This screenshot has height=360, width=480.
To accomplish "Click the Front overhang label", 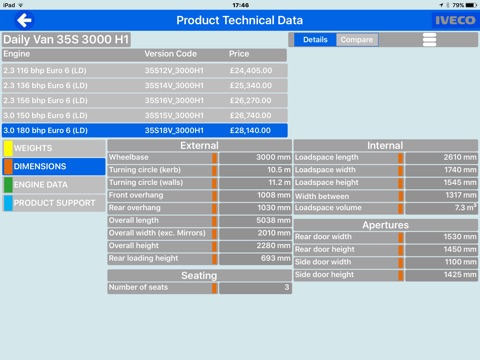I will (136, 195).
